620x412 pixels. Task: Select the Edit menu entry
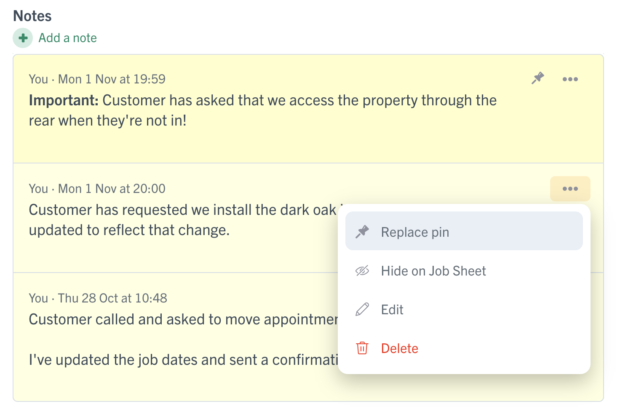coord(464,309)
